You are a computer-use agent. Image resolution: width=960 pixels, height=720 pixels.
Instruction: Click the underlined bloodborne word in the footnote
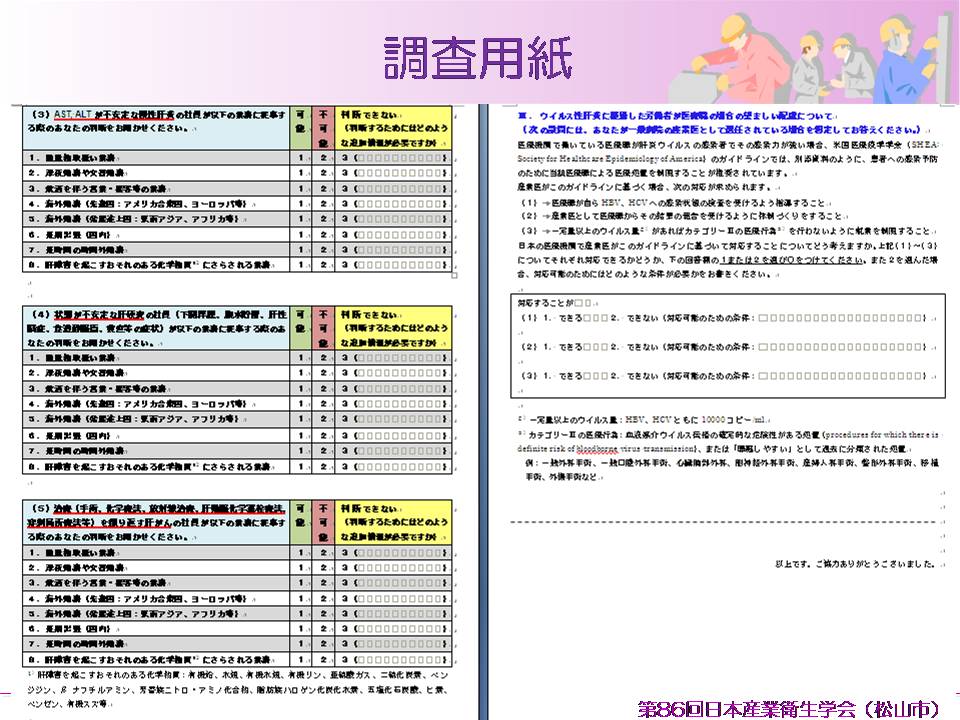pyautogui.click(x=604, y=450)
